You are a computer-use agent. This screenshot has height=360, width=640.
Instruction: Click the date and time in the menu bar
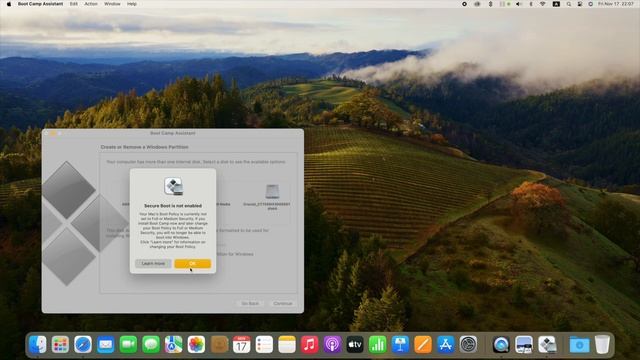[616, 4]
